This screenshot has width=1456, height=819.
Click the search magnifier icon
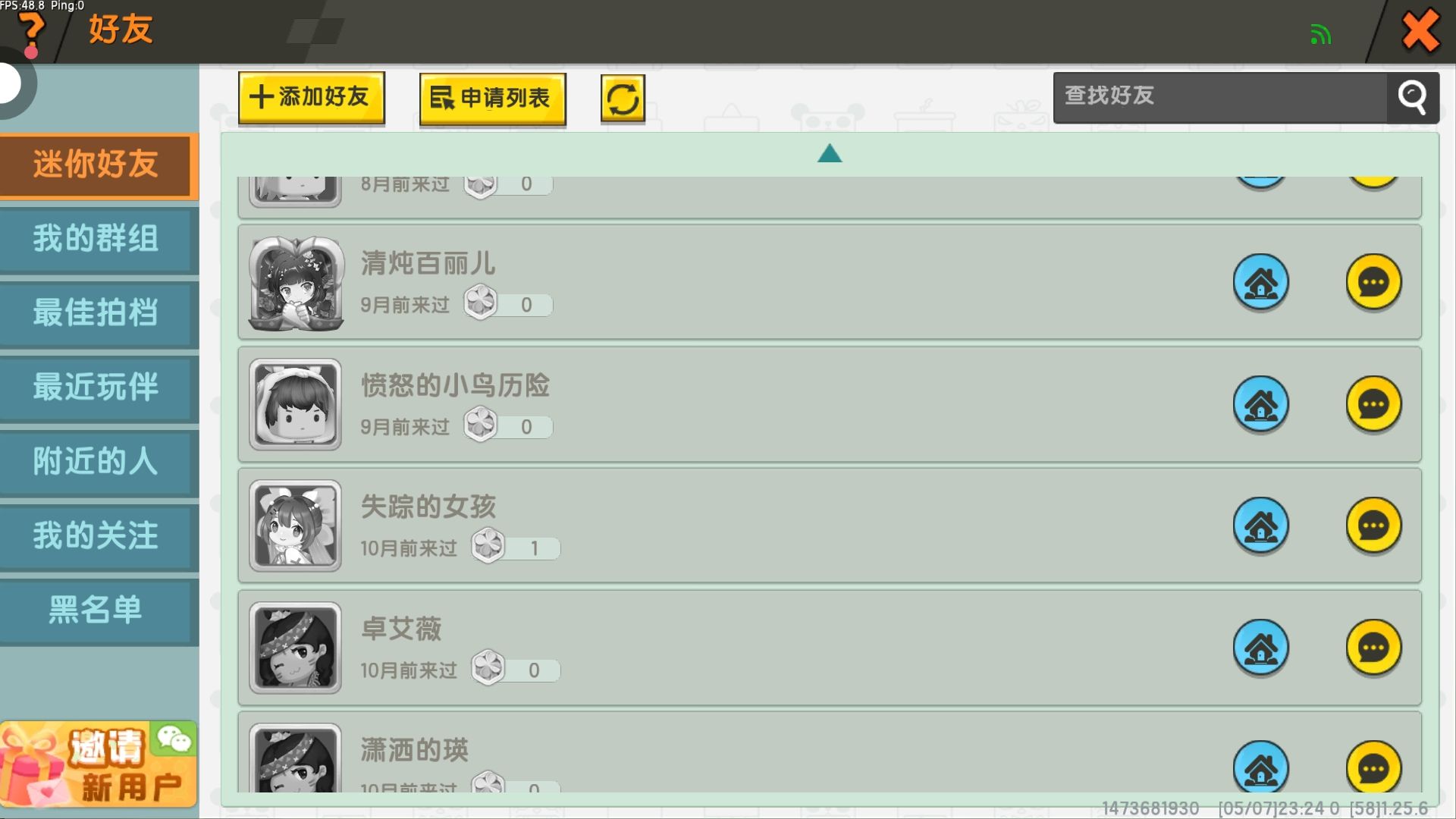[1412, 97]
